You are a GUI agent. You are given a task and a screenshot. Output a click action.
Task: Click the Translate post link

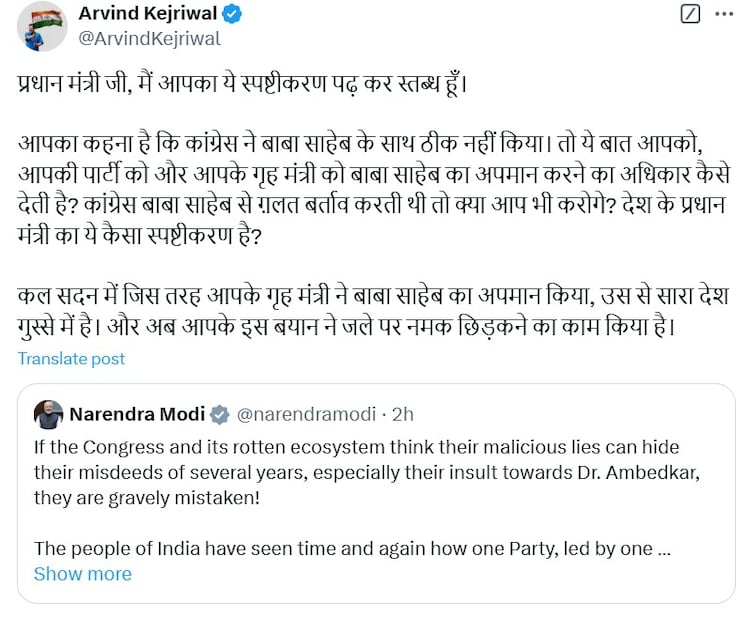coord(71,358)
